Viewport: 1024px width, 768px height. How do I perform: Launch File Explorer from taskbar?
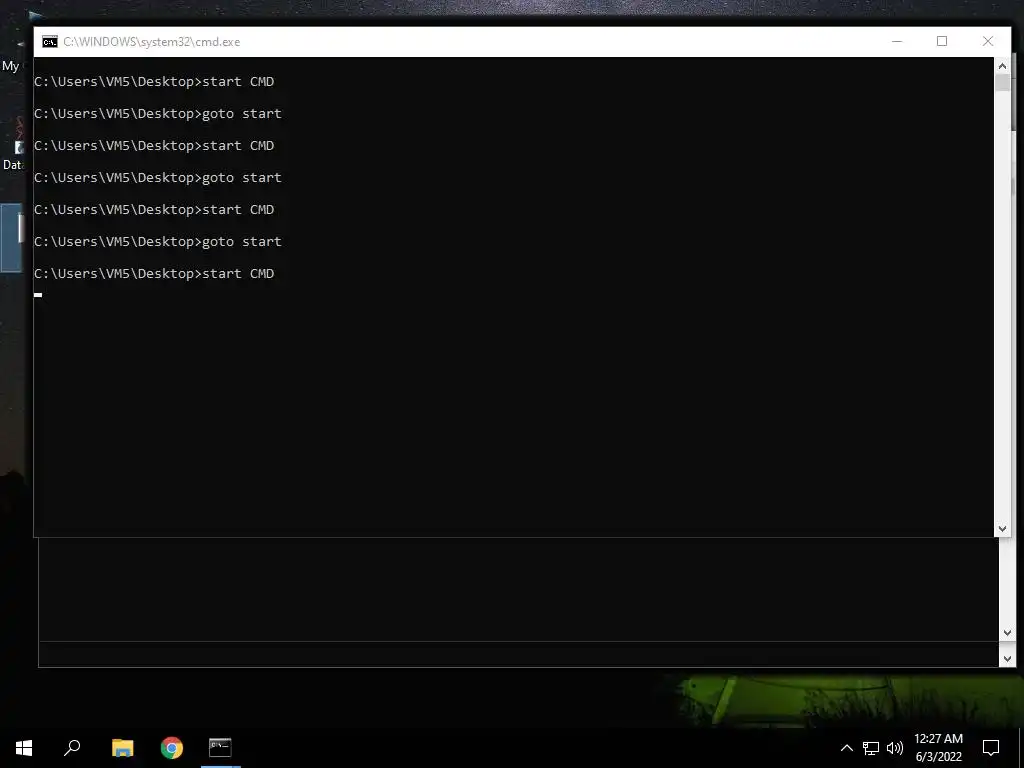click(122, 748)
